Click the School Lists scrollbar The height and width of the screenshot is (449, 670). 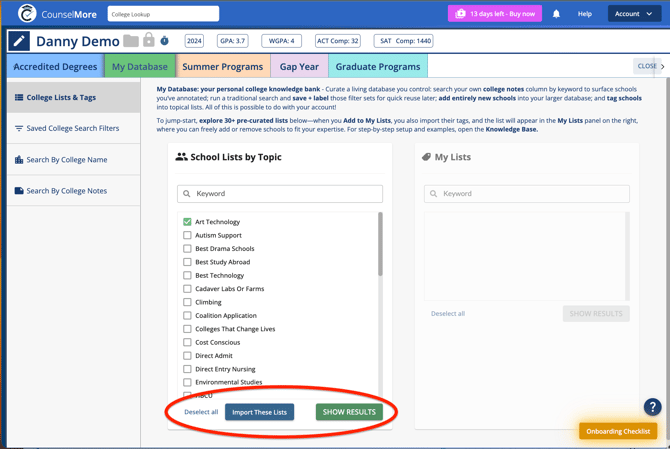pyautogui.click(x=380, y=245)
